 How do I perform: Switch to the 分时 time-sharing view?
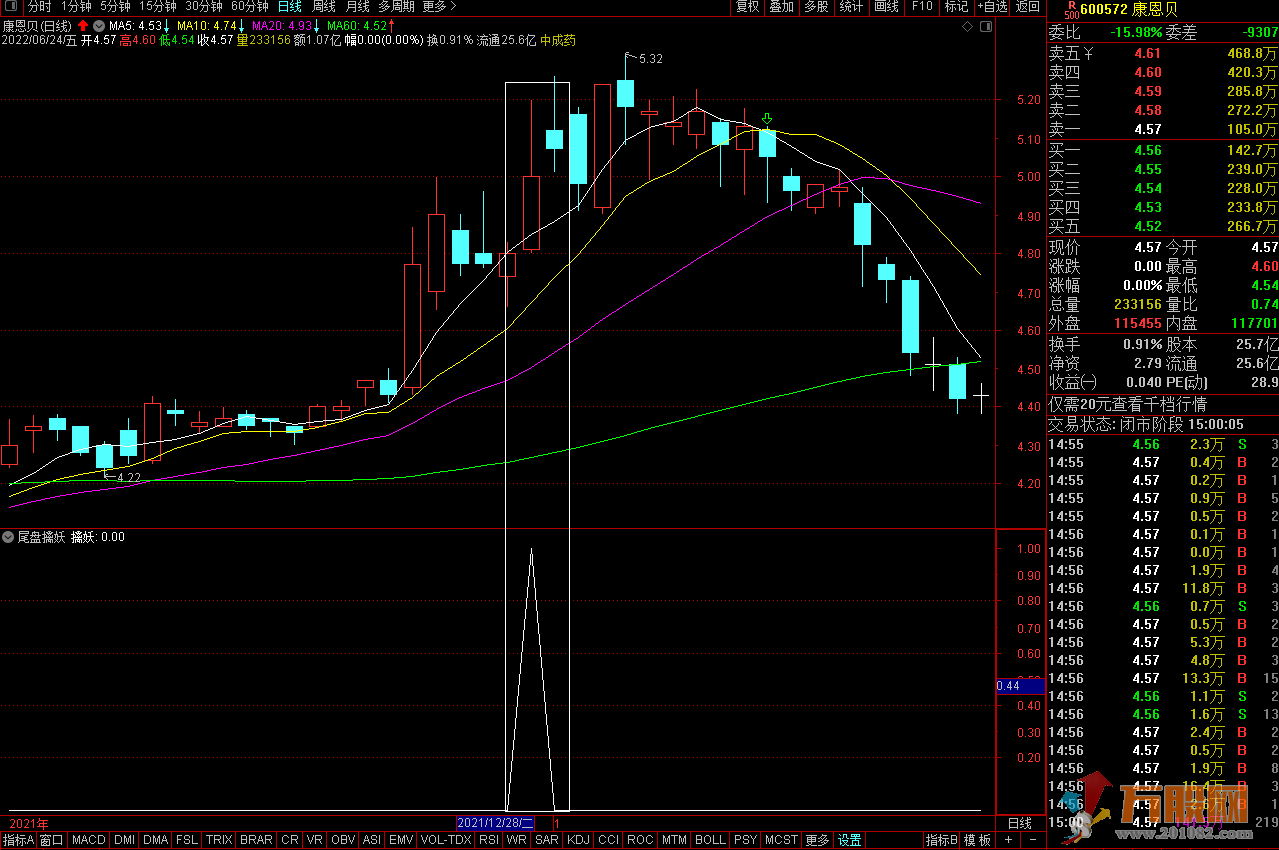point(39,7)
